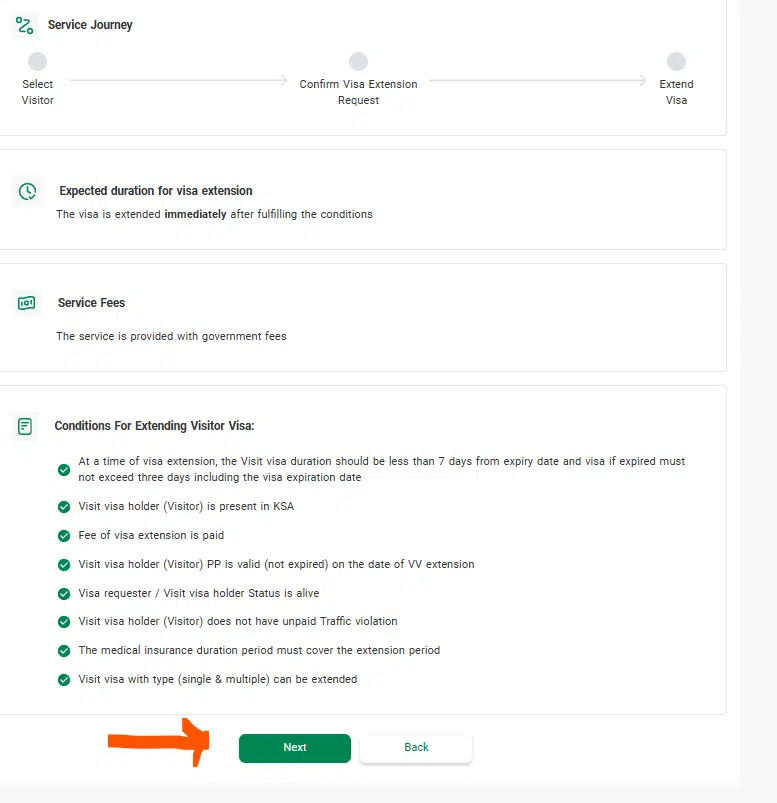Click the Service Journey route icon
The height and width of the screenshot is (803, 777).
(25, 25)
